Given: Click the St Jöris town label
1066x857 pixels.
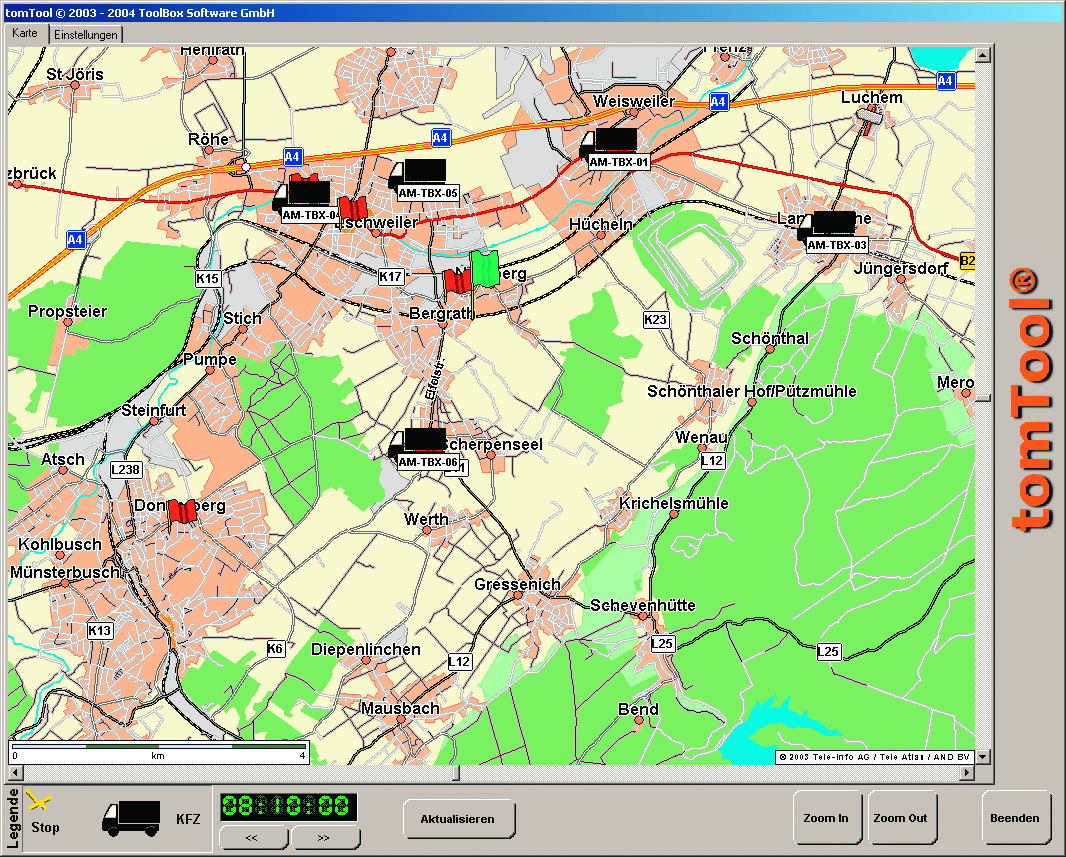Looking at the screenshot, I should click(x=75, y=74).
